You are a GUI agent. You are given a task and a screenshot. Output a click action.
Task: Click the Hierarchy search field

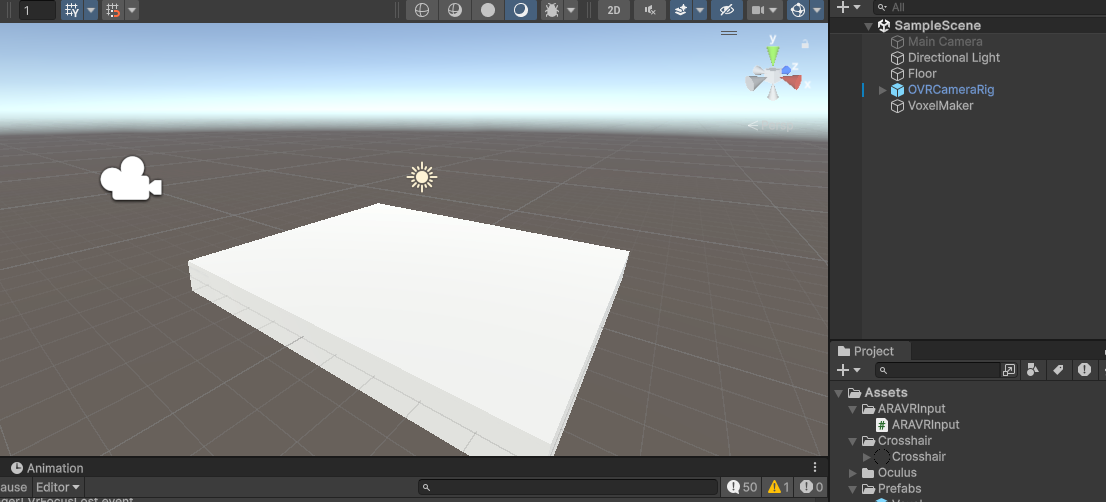[989, 7]
